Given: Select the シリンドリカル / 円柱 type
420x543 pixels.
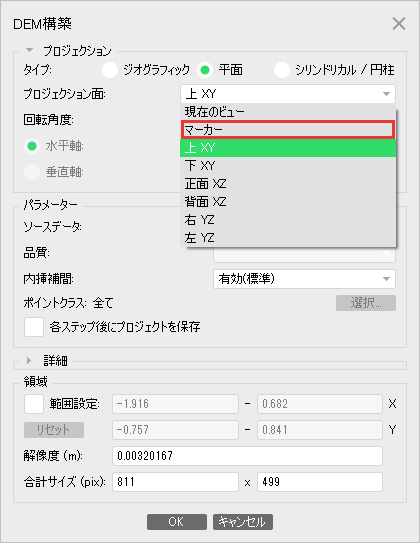Looking at the screenshot, I should 282,70.
